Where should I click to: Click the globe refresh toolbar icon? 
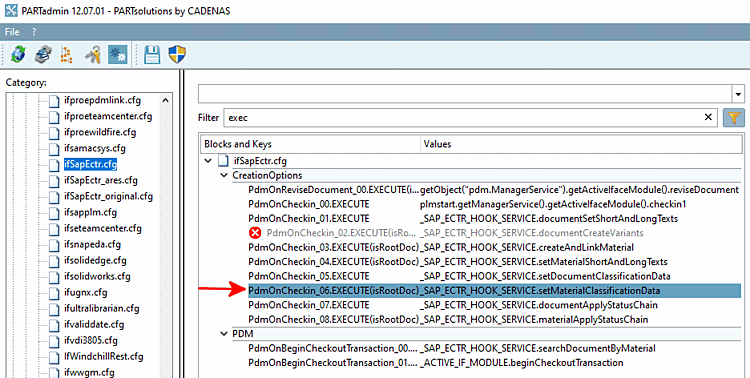click(18, 54)
